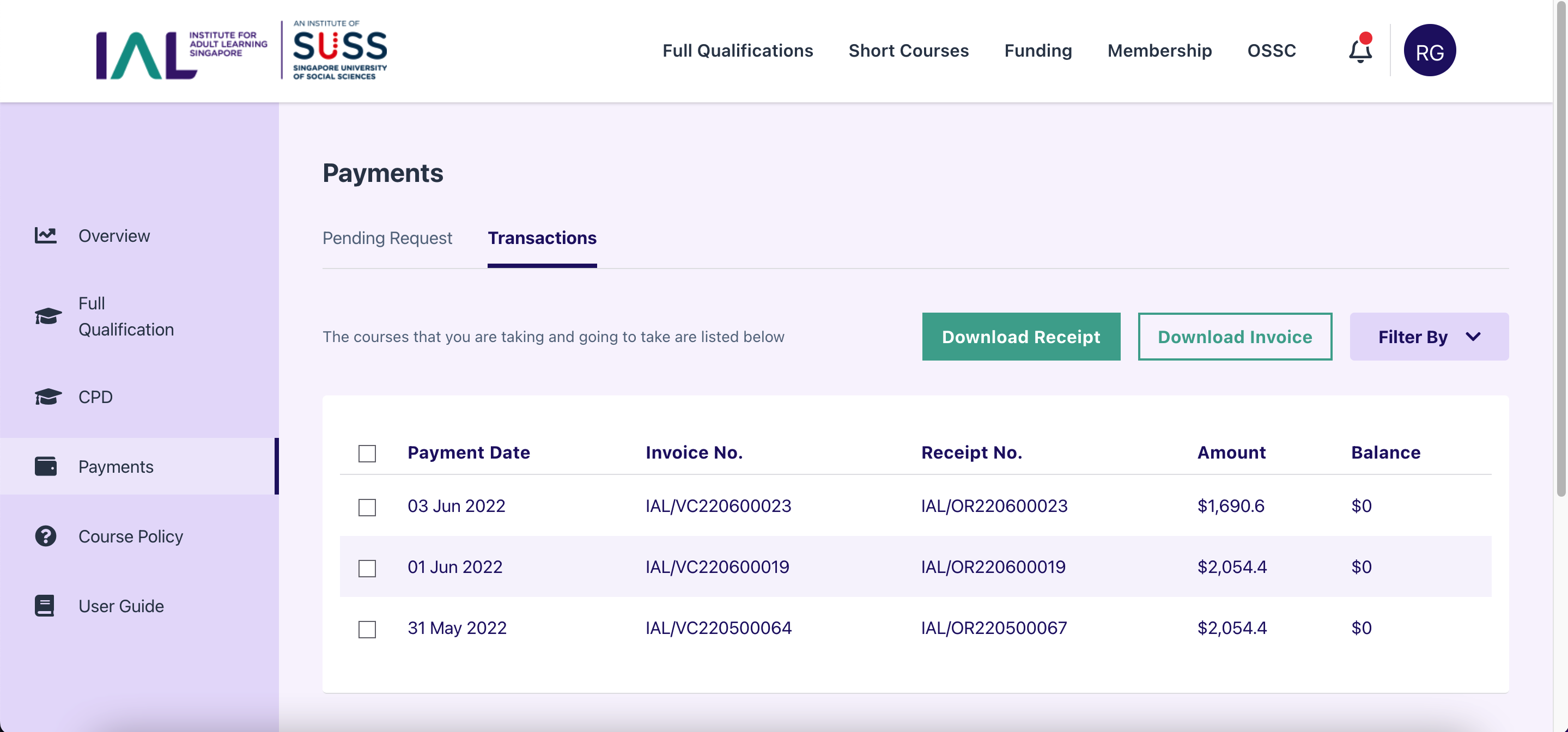Click receipt number IAL/OR220500067
The height and width of the screenshot is (732, 1568).
click(x=994, y=628)
